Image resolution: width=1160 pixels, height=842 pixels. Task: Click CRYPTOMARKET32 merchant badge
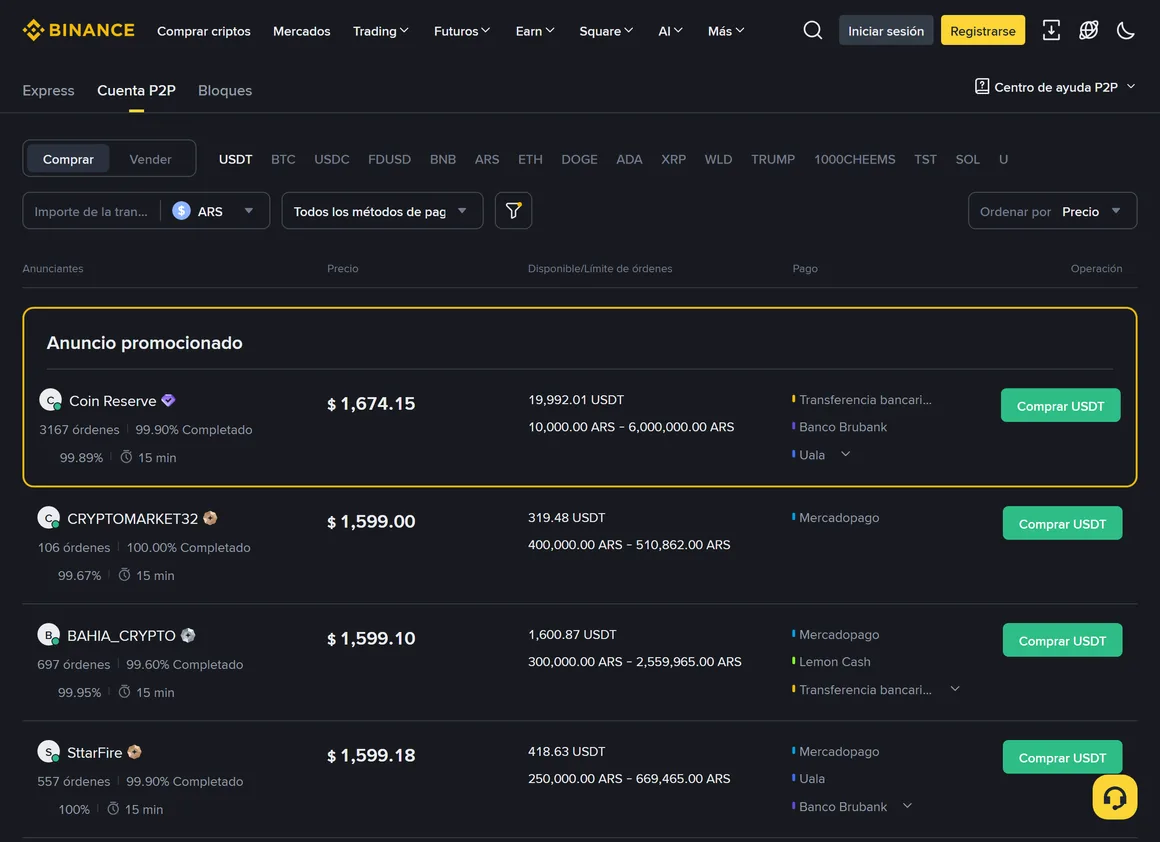[210, 518]
